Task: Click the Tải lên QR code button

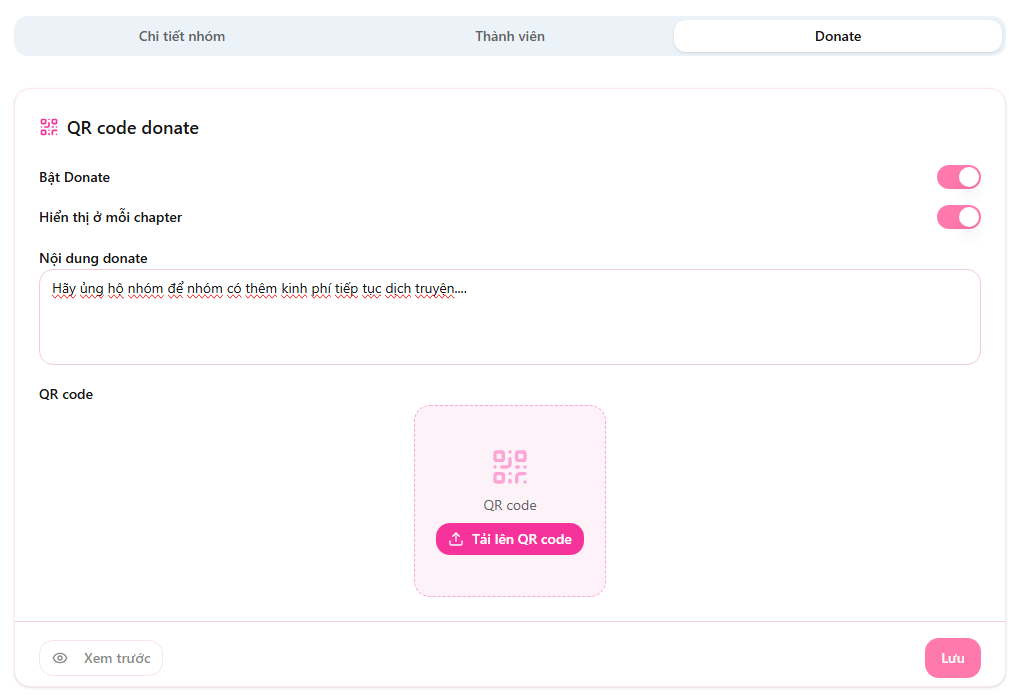Action: pyautogui.click(x=510, y=539)
